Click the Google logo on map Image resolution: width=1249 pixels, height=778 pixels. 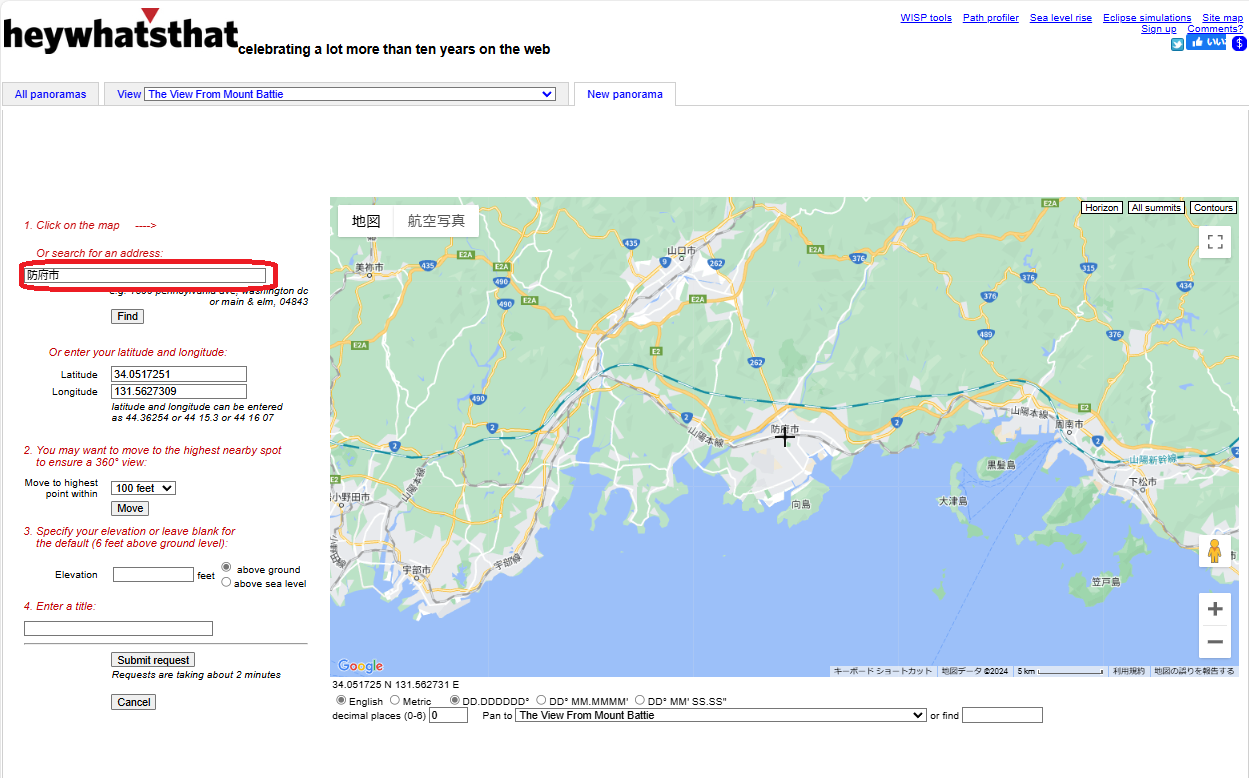[x=361, y=666]
